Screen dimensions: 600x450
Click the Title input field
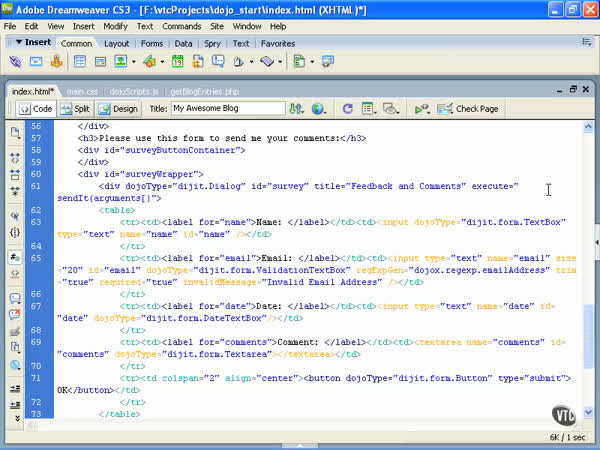point(227,108)
